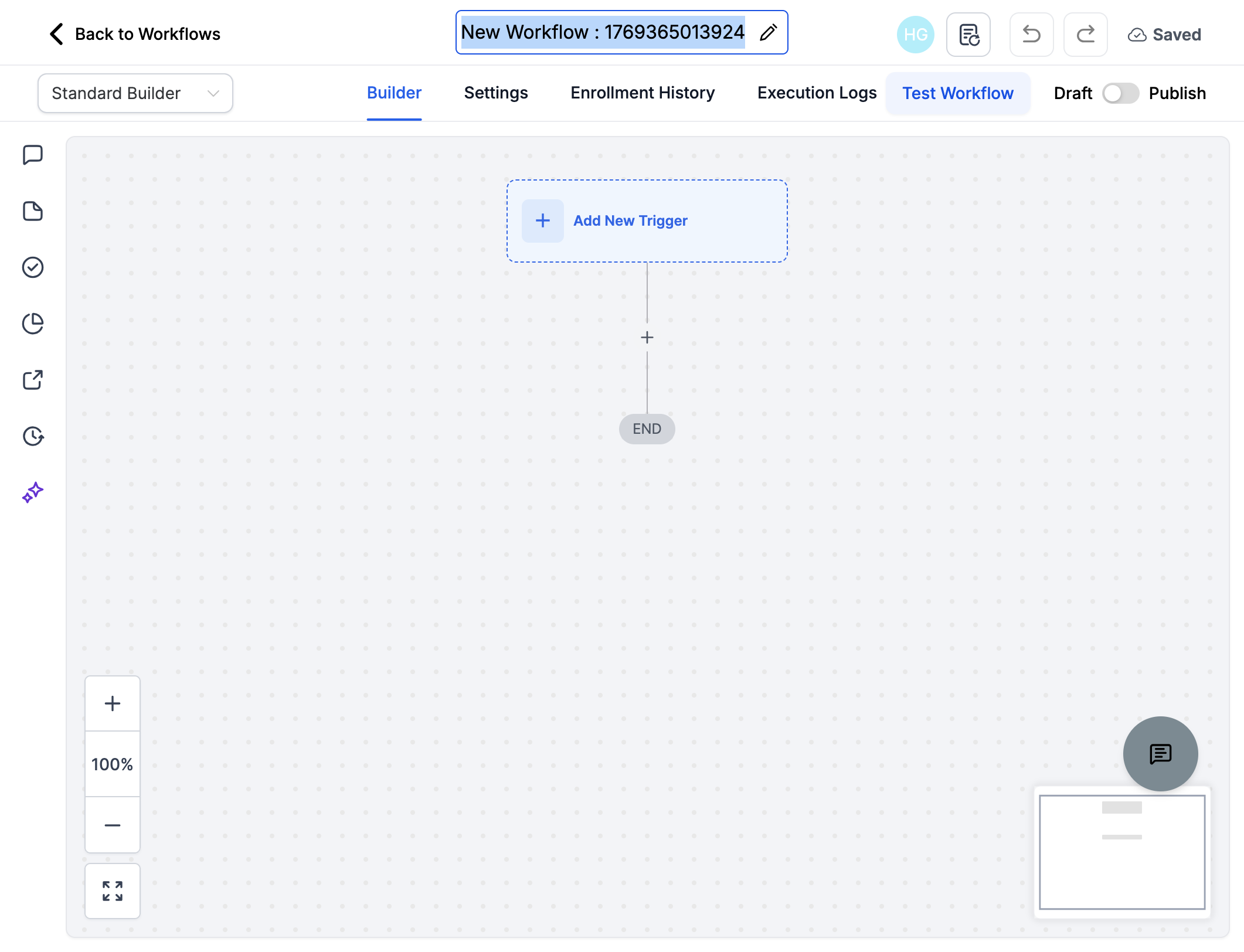Open the sticky notes icon in sidebar
This screenshot has height=952, width=1244.
(x=33, y=211)
